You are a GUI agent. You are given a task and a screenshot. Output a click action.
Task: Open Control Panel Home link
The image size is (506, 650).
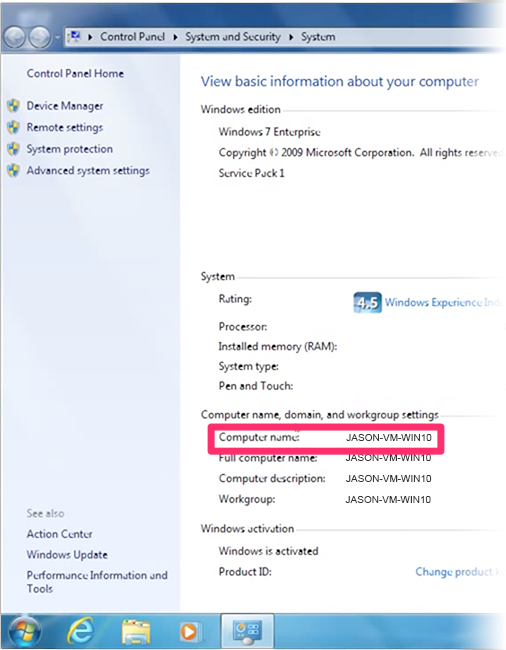[75, 73]
